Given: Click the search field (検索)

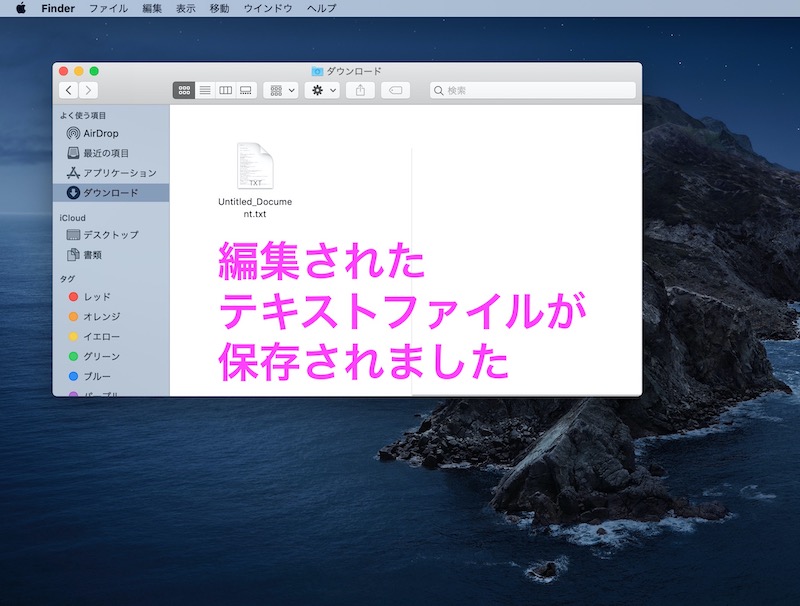Looking at the screenshot, I should click(x=533, y=90).
